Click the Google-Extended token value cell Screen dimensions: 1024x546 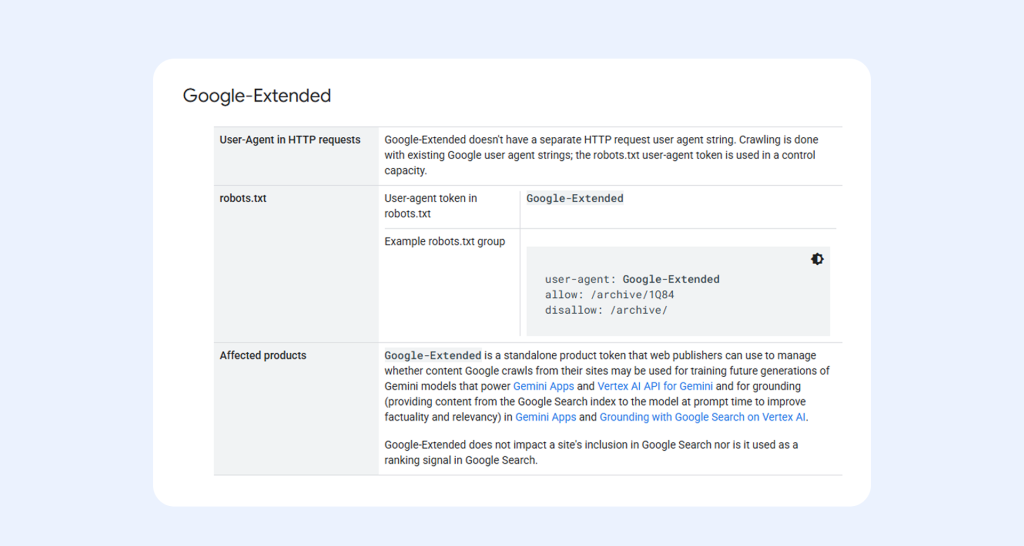(x=575, y=199)
